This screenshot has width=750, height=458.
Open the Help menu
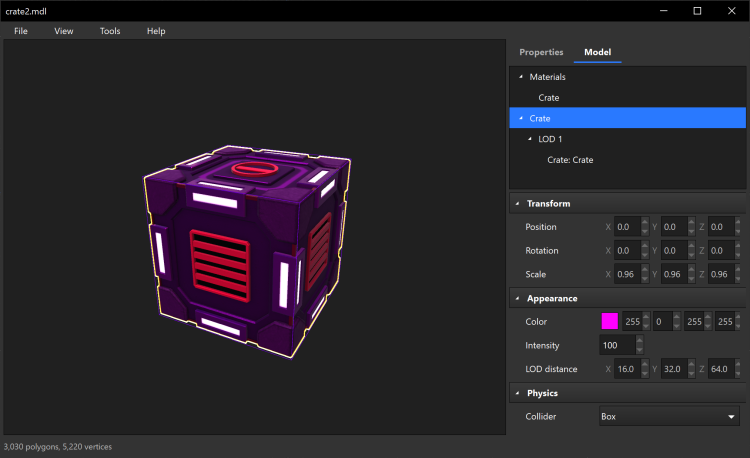click(x=156, y=31)
